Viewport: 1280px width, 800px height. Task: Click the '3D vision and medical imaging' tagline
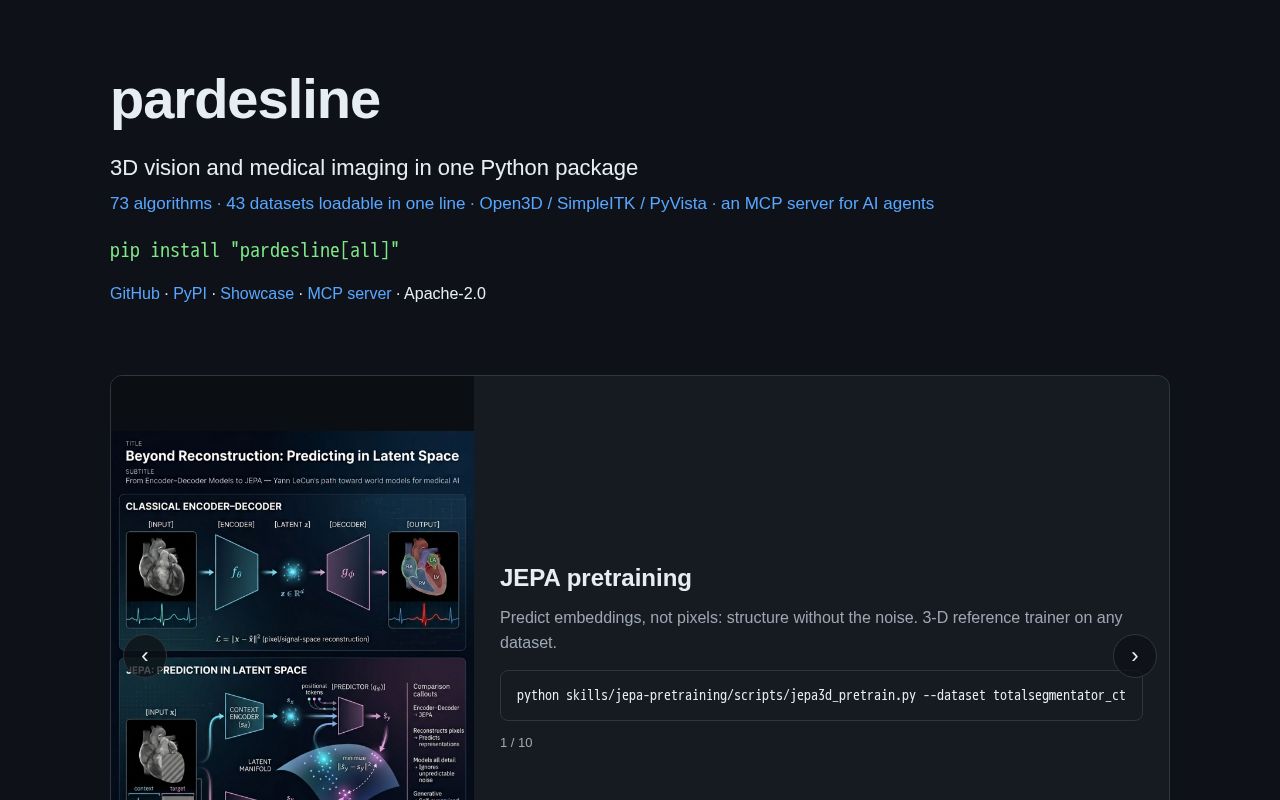[374, 167]
